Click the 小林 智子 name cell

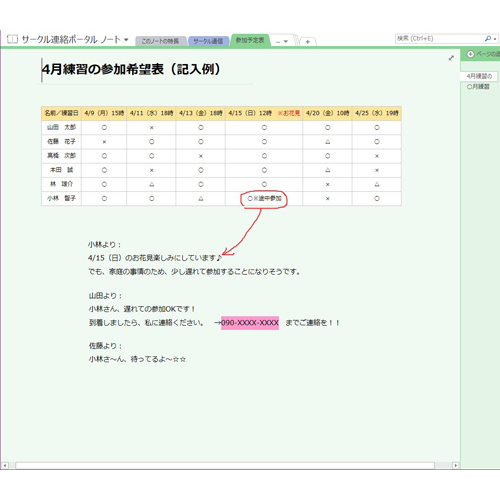62,198
